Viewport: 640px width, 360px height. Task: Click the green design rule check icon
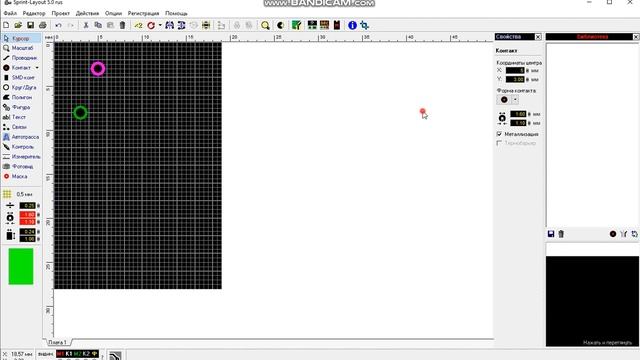297,25
